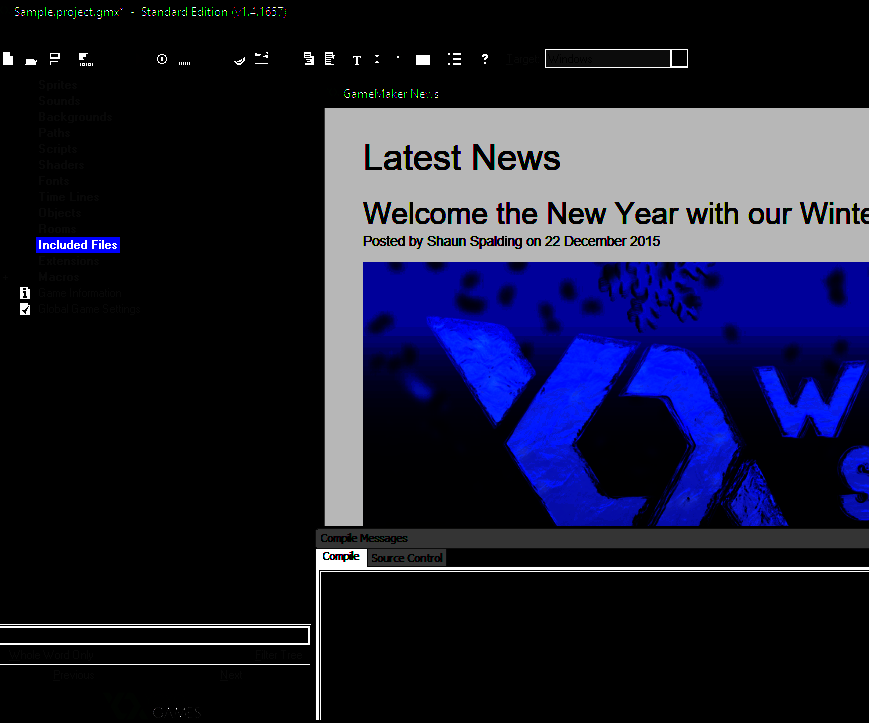Click the Target Windows combo box field
This screenshot has height=723, width=869.
(x=608, y=59)
